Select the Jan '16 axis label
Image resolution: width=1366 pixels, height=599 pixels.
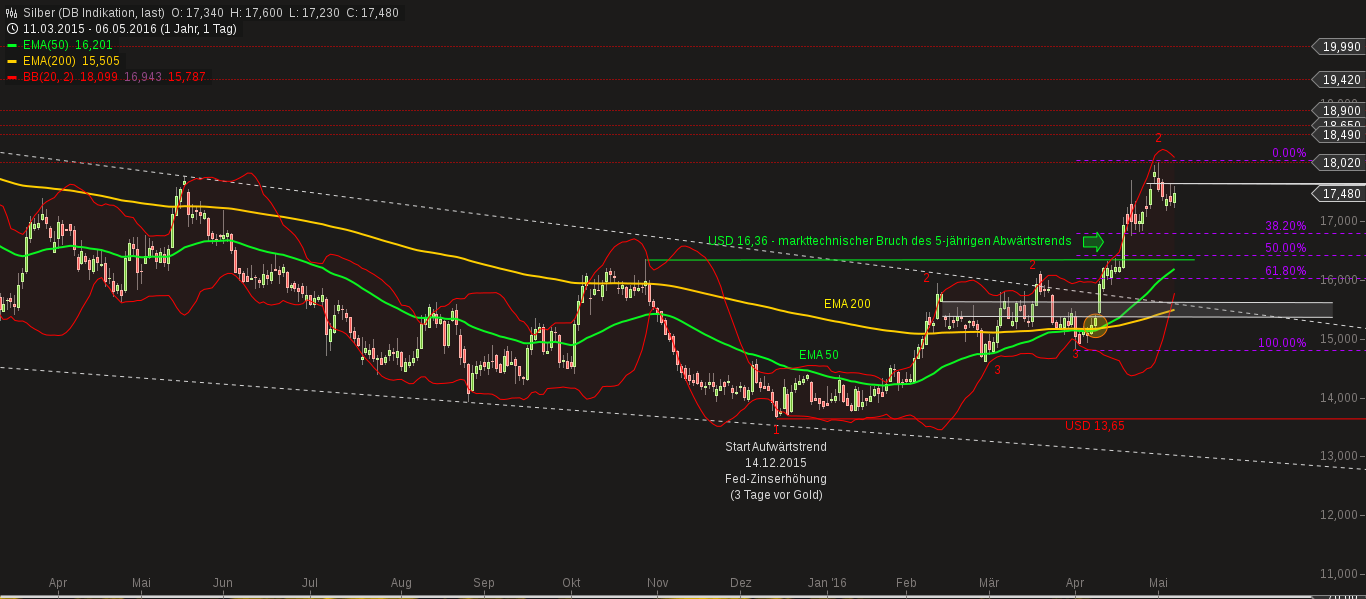point(827,582)
